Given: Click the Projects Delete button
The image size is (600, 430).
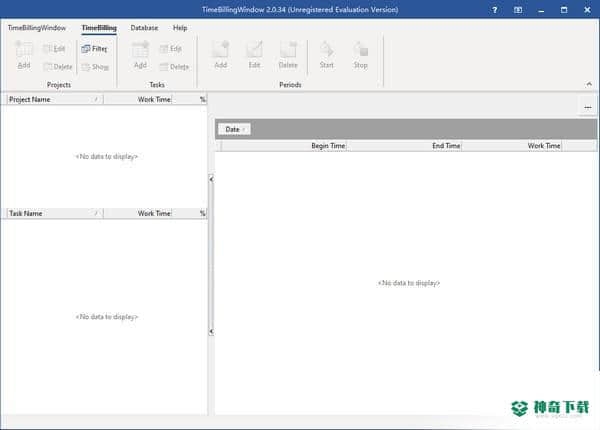Looking at the screenshot, I should point(57,67).
